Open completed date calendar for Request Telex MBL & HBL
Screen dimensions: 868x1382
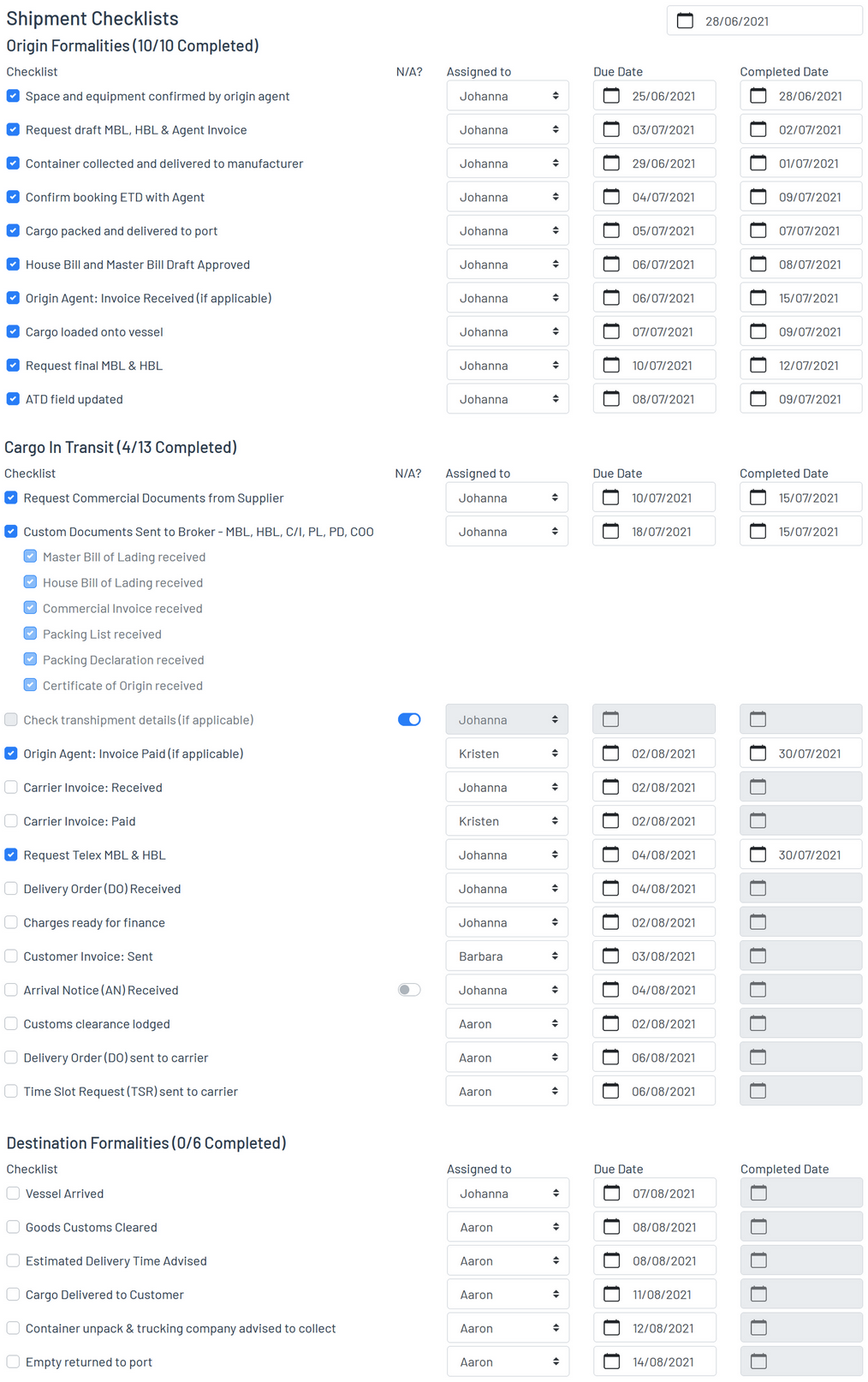tap(758, 855)
